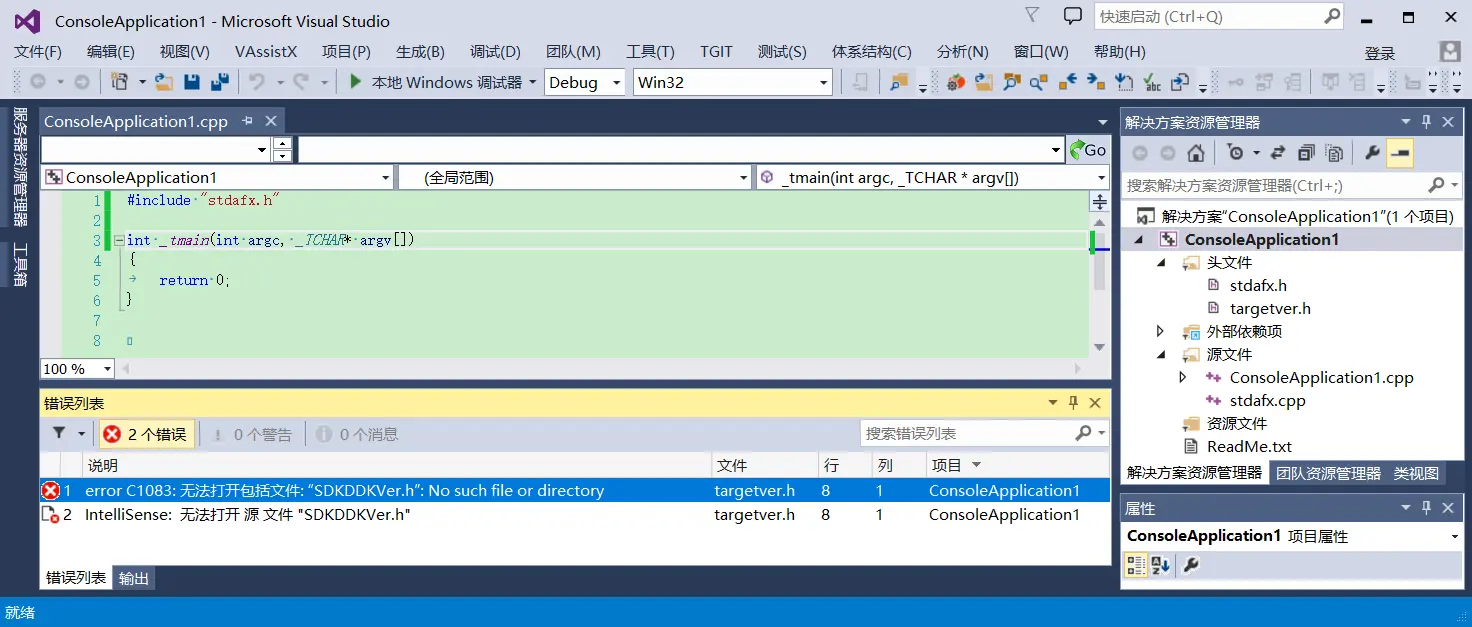Click the Save All toolbar icon
Image resolution: width=1472 pixels, height=627 pixels.
pyautogui.click(x=220, y=81)
